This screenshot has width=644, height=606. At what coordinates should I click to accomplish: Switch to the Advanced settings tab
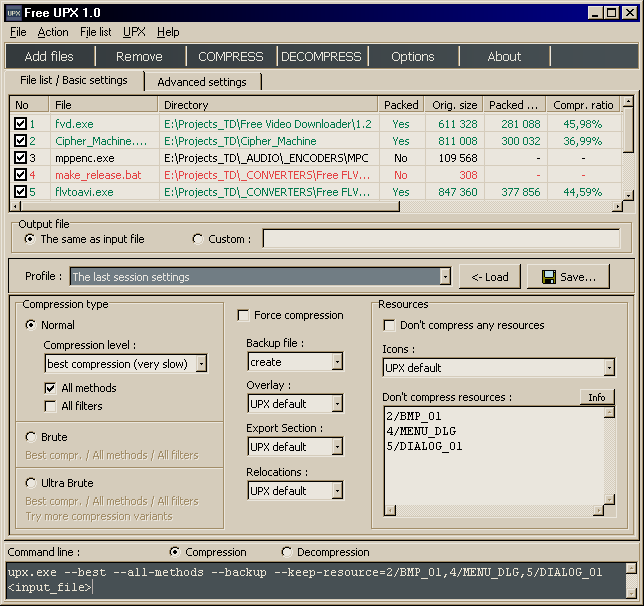(202, 82)
